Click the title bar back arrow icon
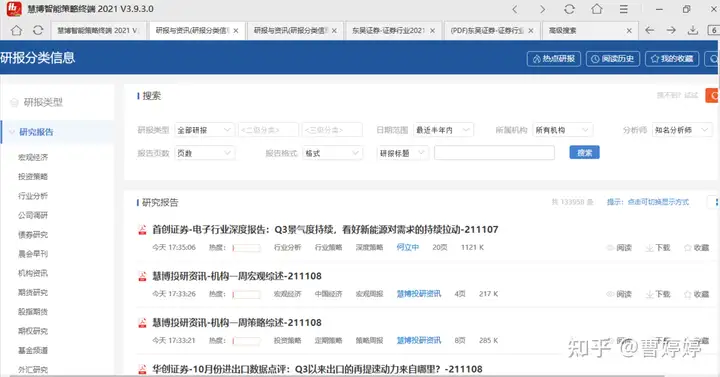Viewport: 720px width, 377px height. tap(515, 9)
